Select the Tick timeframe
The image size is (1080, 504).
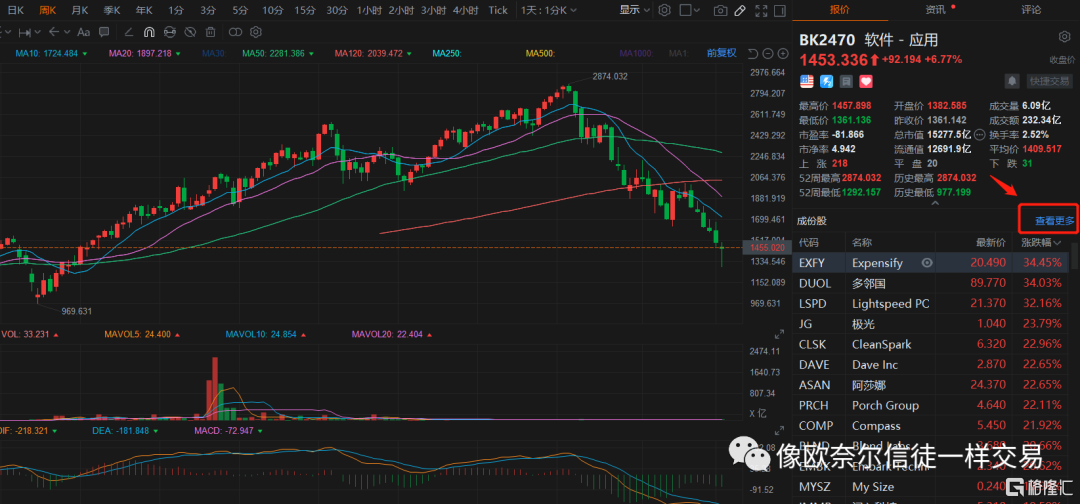(498, 10)
